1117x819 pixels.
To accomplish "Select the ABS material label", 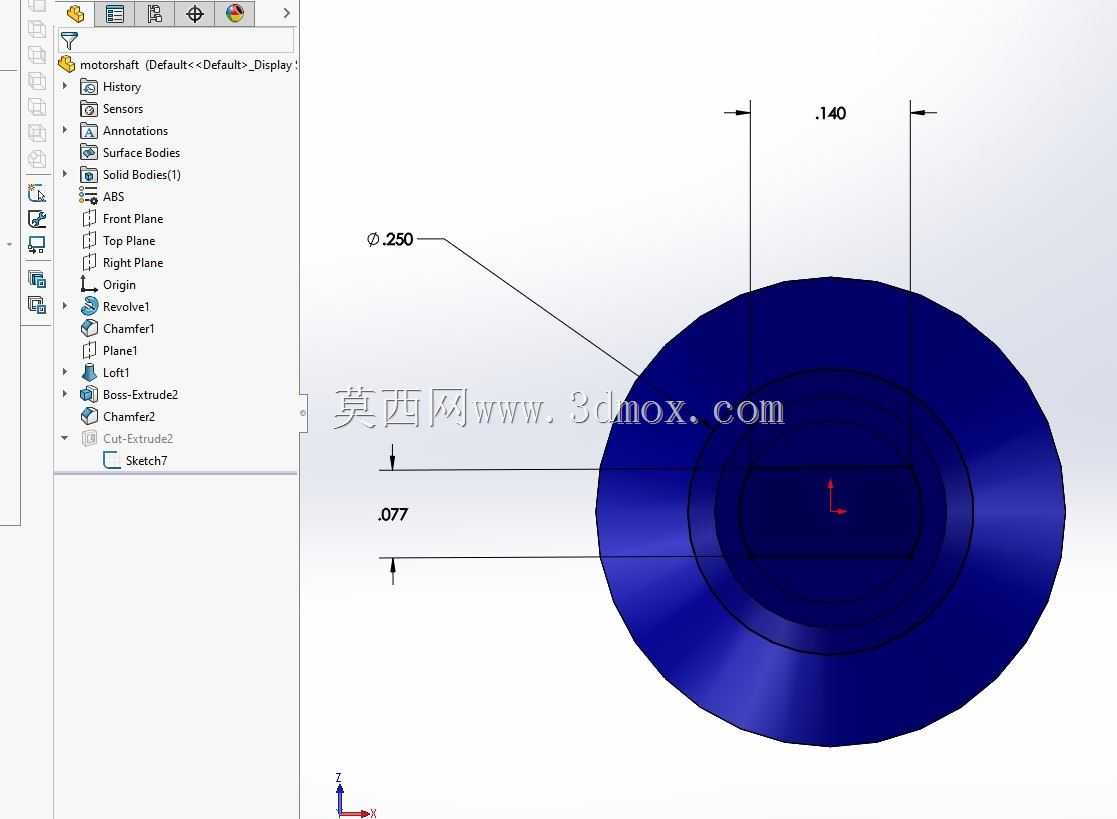I will 113,197.
